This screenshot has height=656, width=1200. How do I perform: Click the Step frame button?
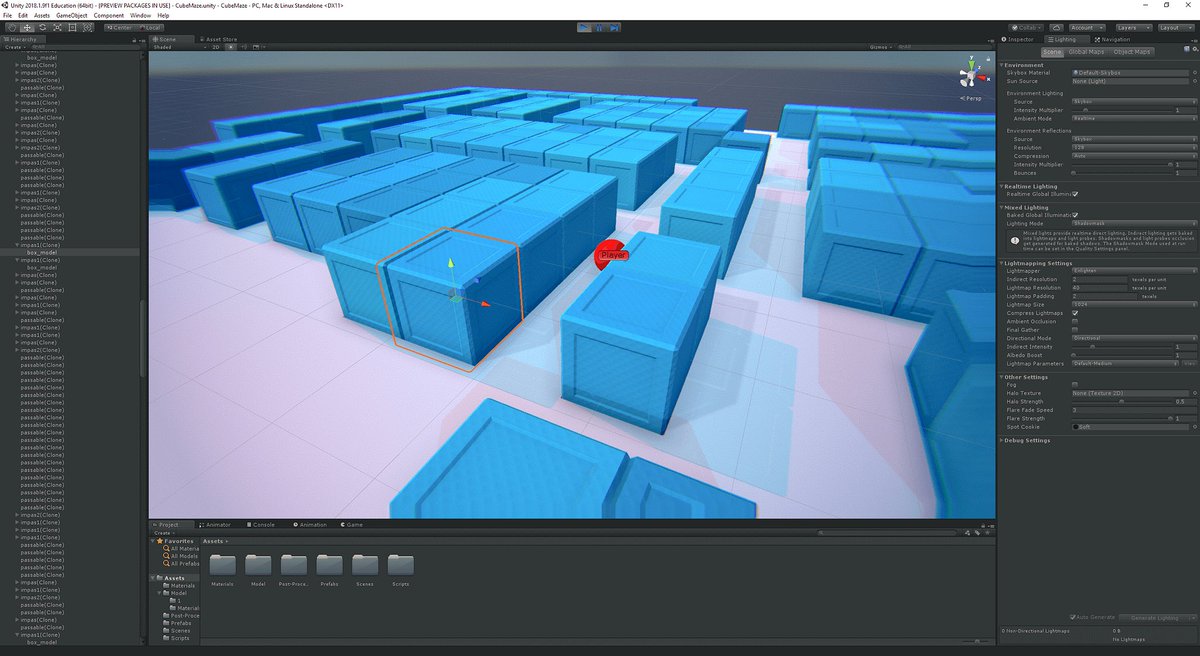614,27
